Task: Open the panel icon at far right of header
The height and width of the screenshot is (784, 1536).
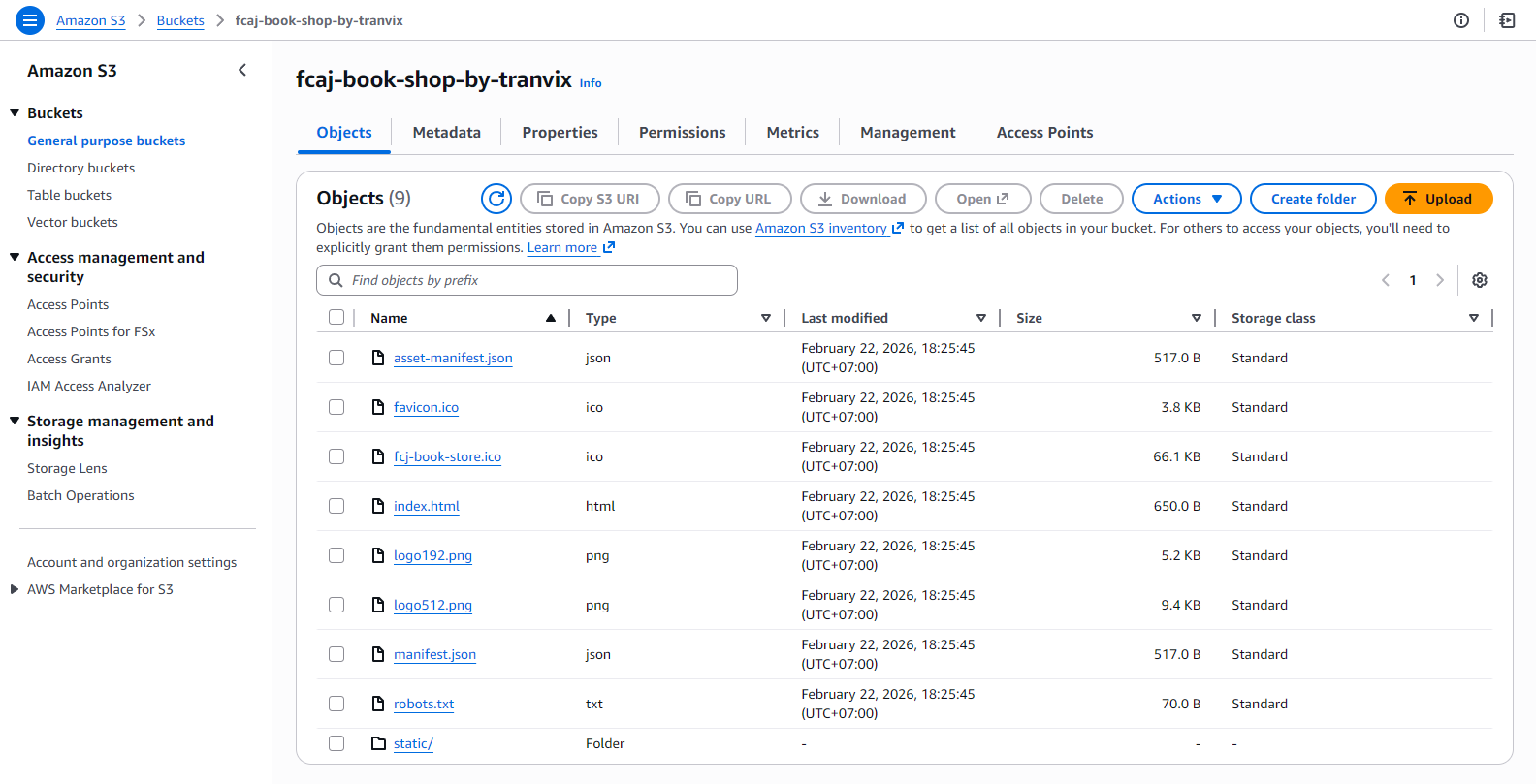Action: pos(1507,20)
